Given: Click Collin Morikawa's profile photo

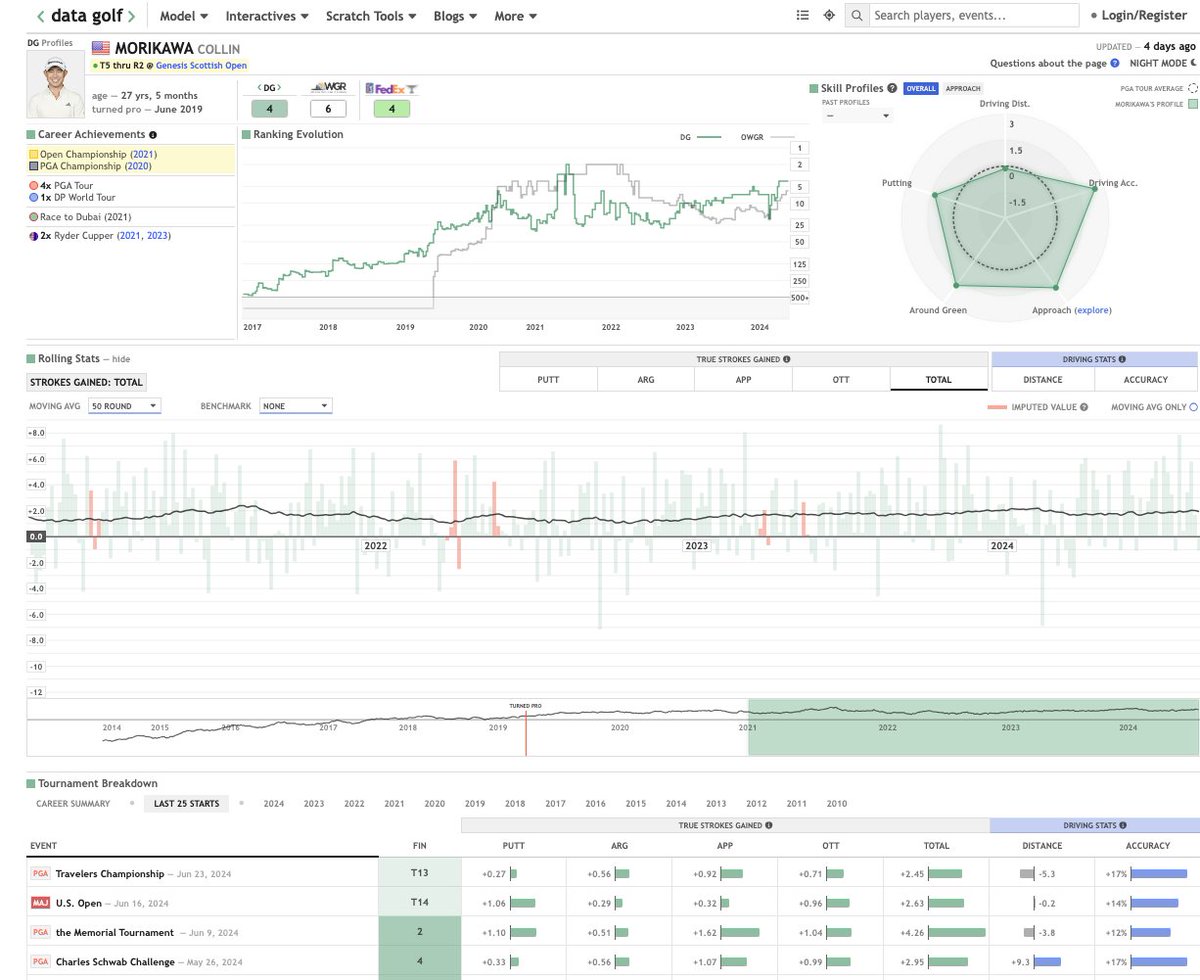Looking at the screenshot, I should tap(58, 85).
